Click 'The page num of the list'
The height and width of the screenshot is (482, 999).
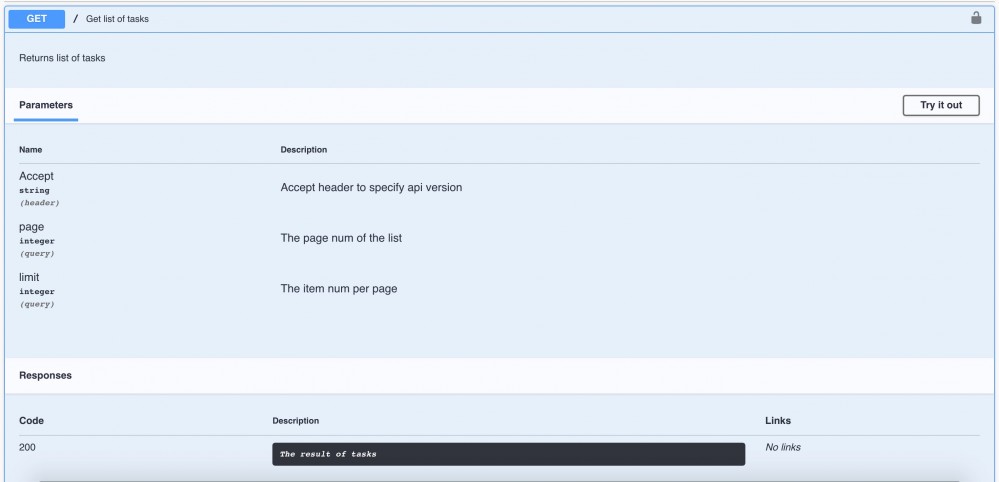(x=341, y=238)
